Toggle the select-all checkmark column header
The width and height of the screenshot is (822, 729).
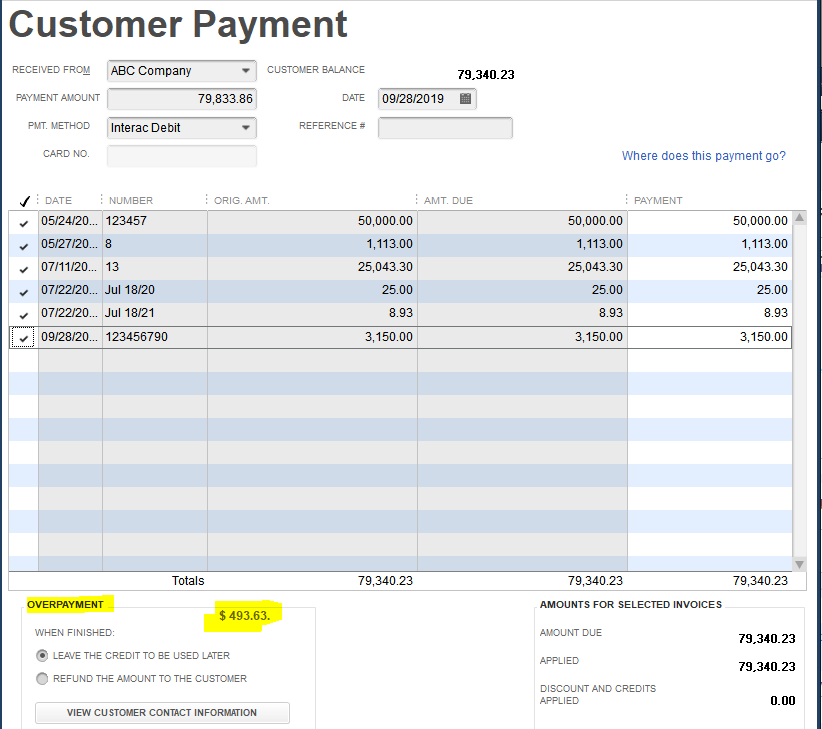pyautogui.click(x=24, y=201)
